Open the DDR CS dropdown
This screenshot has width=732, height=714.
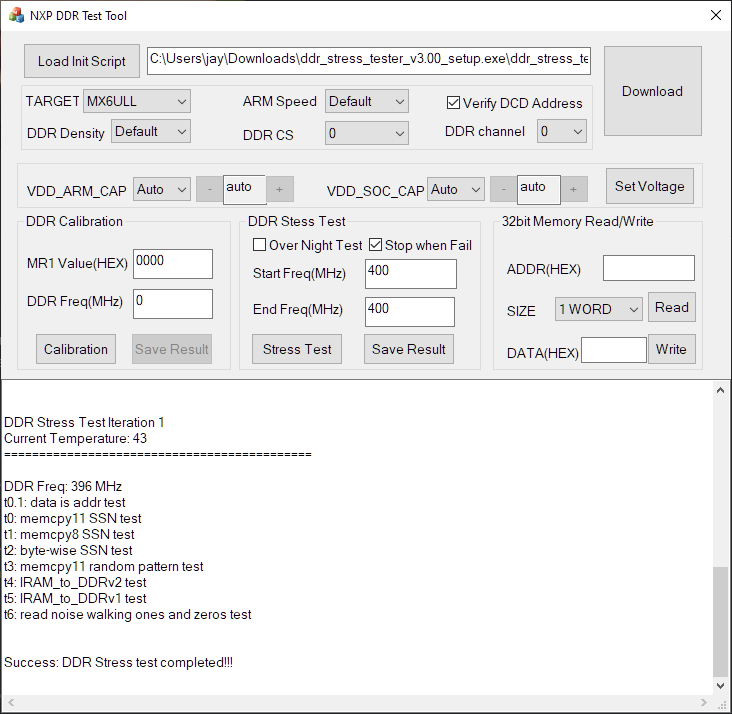(x=366, y=133)
